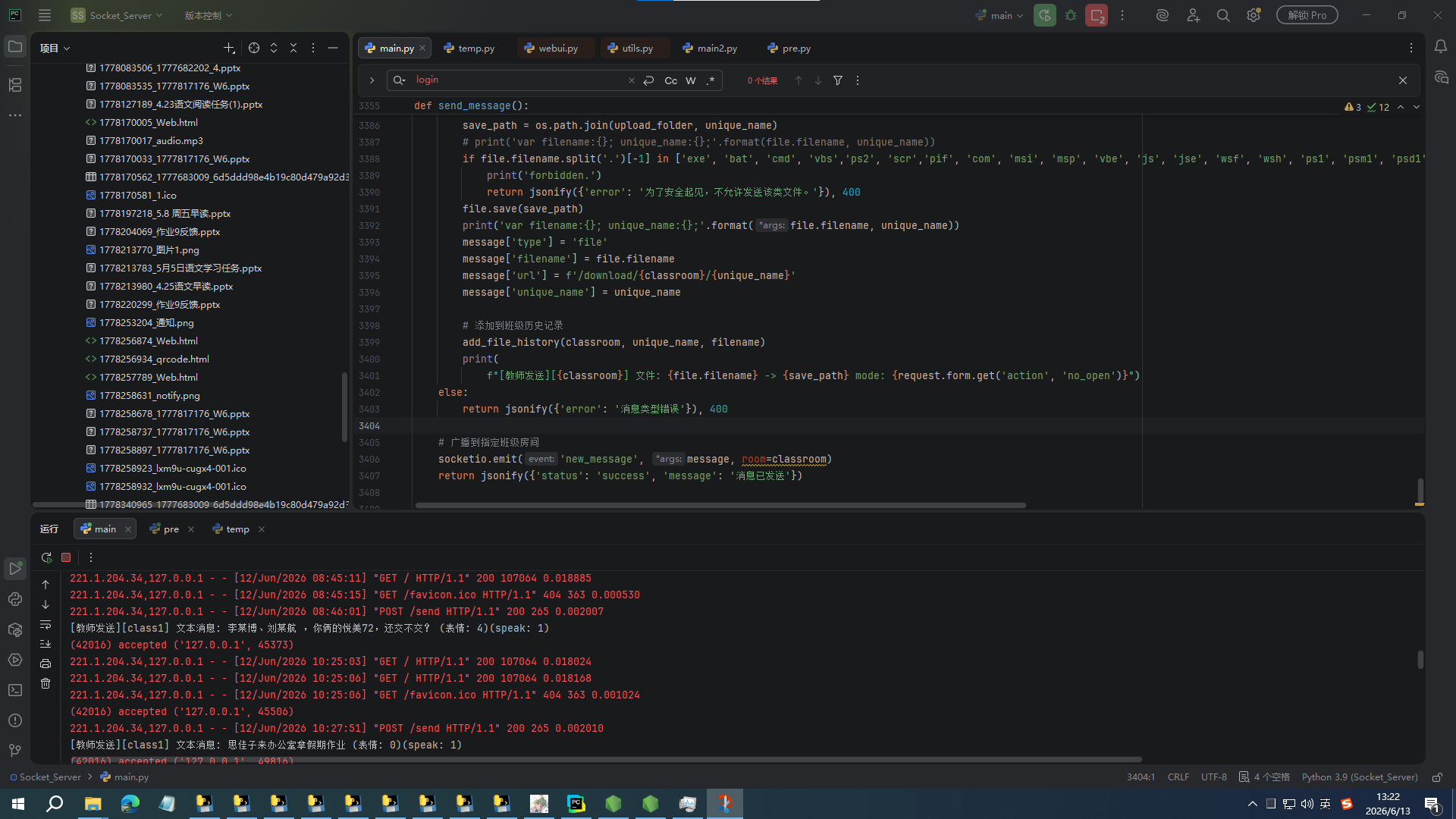Toggle whole Words search option
The image size is (1456, 819).
tap(691, 80)
